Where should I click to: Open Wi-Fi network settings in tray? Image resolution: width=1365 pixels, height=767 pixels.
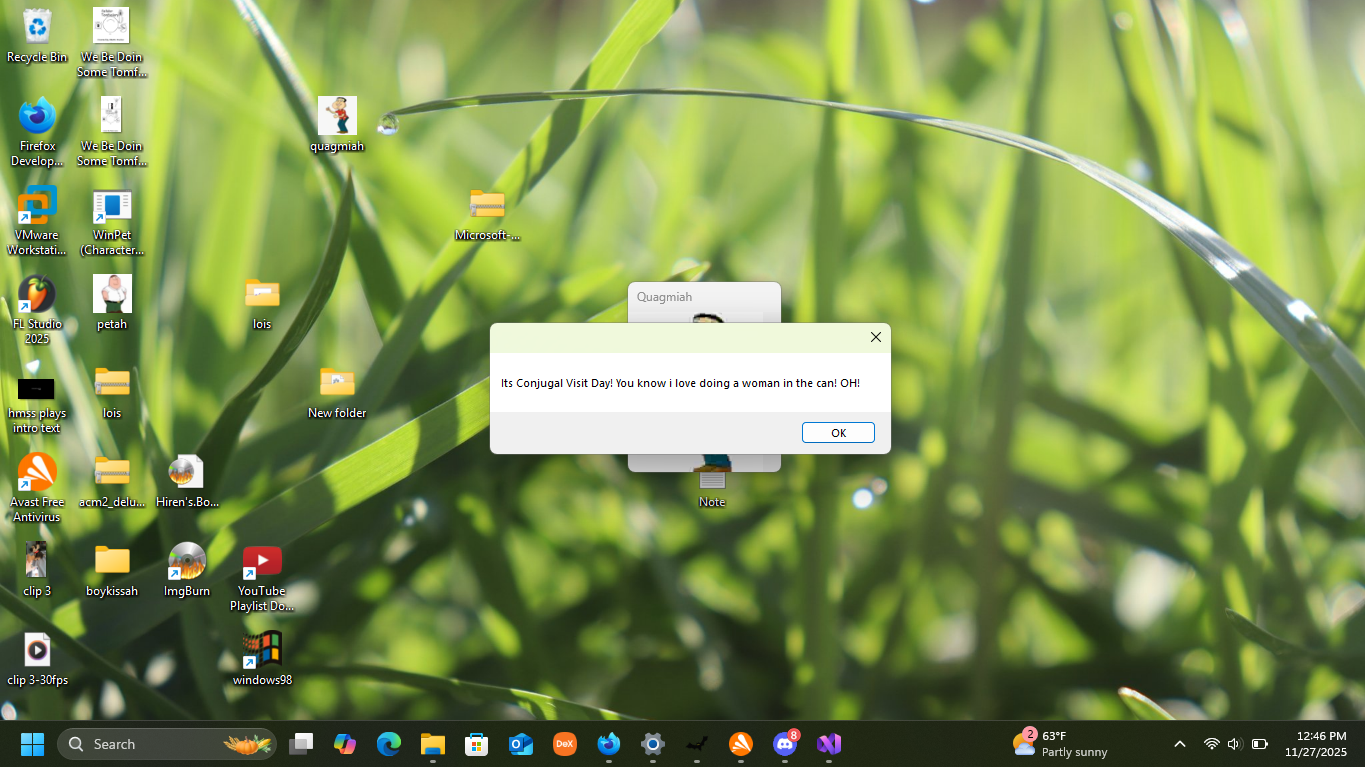tap(1211, 744)
